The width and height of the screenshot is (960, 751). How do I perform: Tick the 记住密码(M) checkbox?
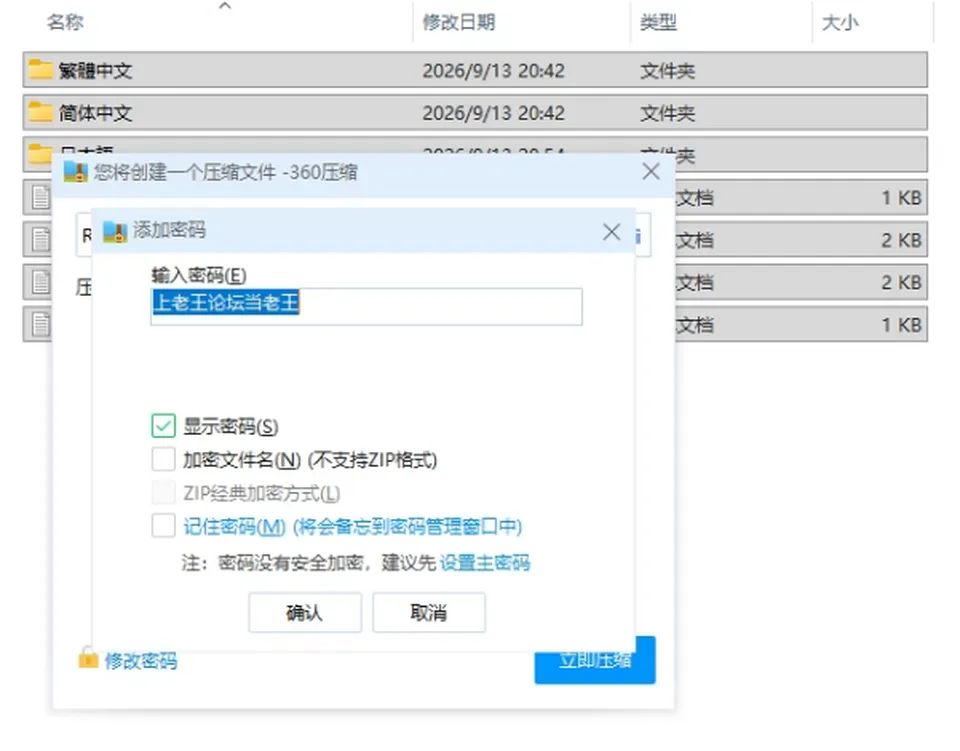tap(163, 526)
